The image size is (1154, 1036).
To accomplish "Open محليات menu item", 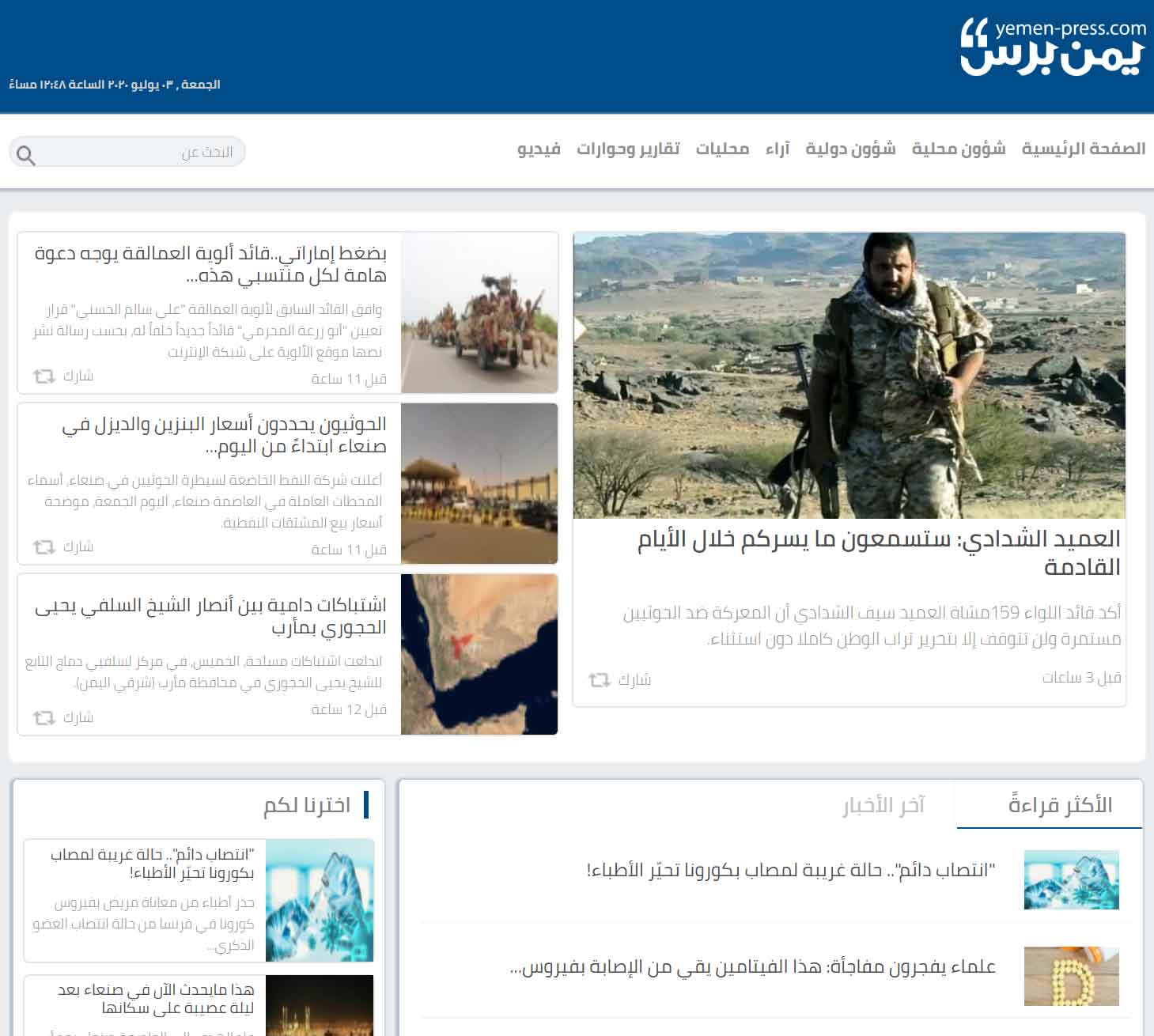I will pos(722,149).
